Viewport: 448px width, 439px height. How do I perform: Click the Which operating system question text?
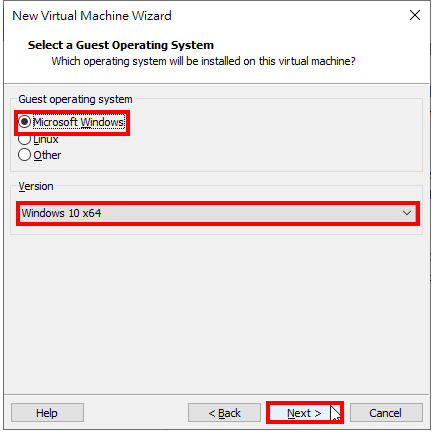pyautogui.click(x=203, y=61)
